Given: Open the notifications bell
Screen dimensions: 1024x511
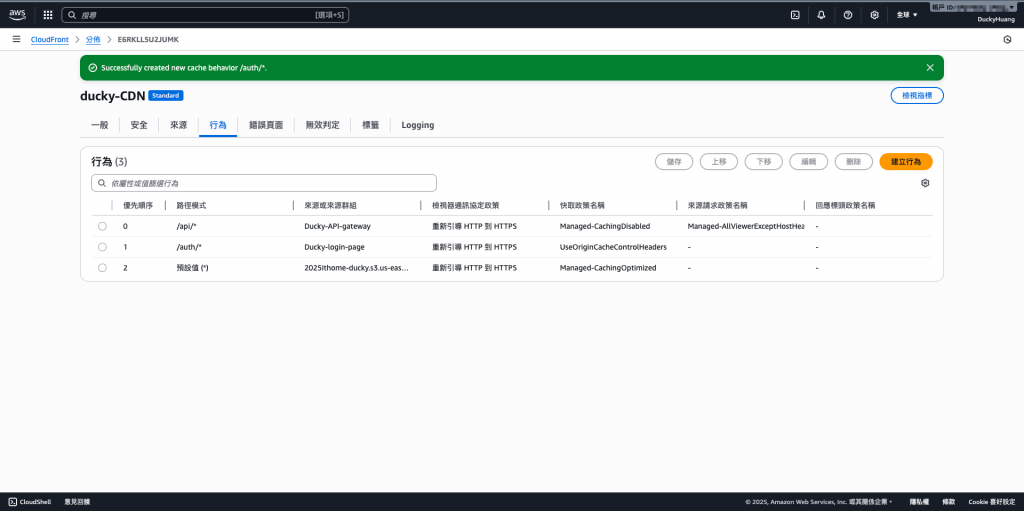Looking at the screenshot, I should pos(822,14).
